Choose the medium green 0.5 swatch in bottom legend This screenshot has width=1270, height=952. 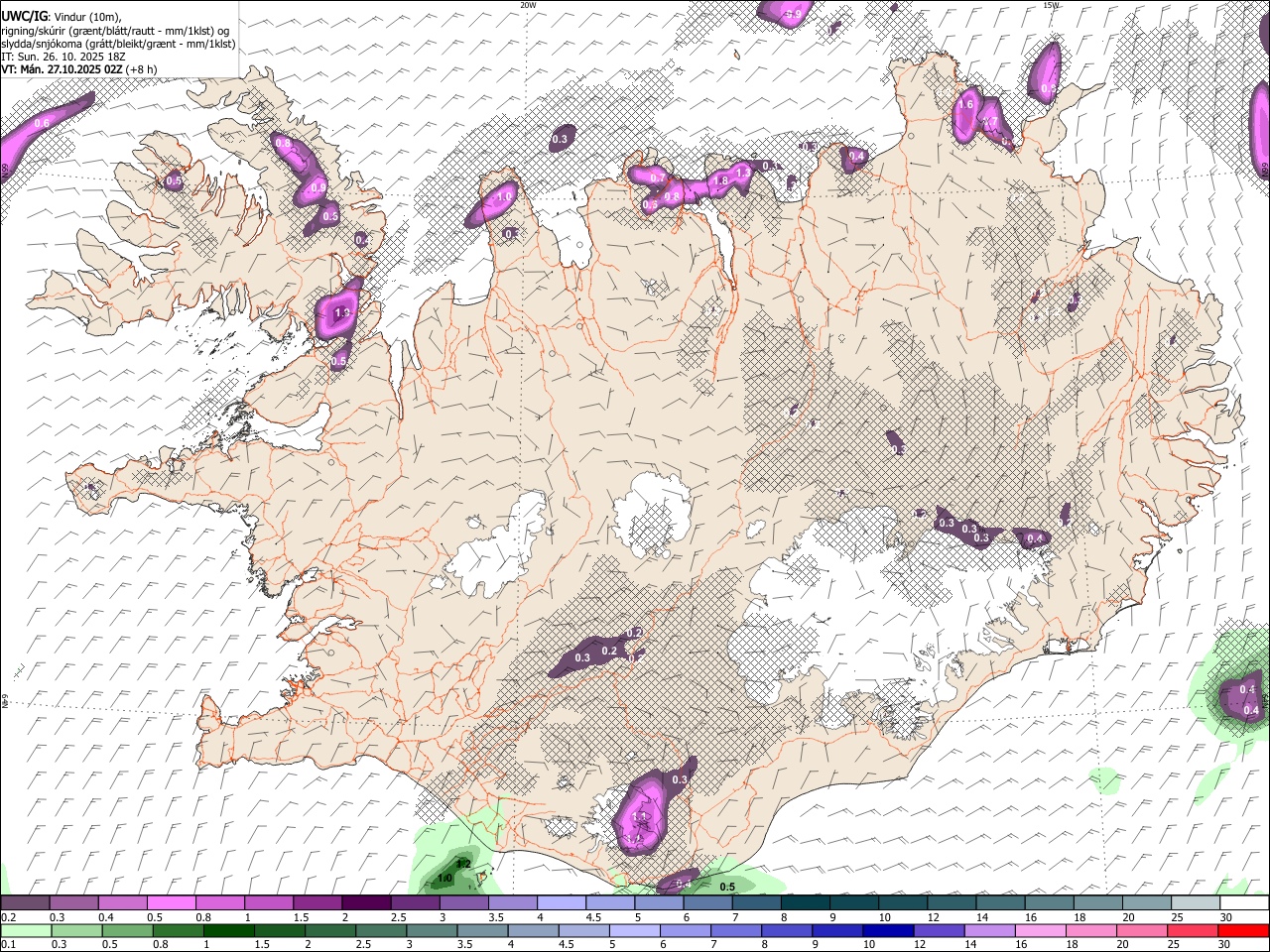(128, 930)
